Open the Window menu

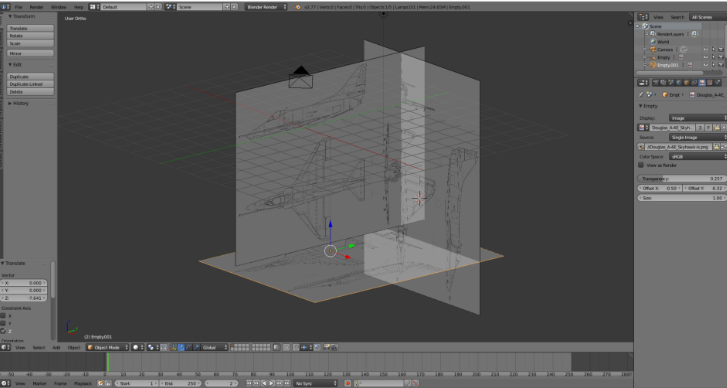coord(58,7)
